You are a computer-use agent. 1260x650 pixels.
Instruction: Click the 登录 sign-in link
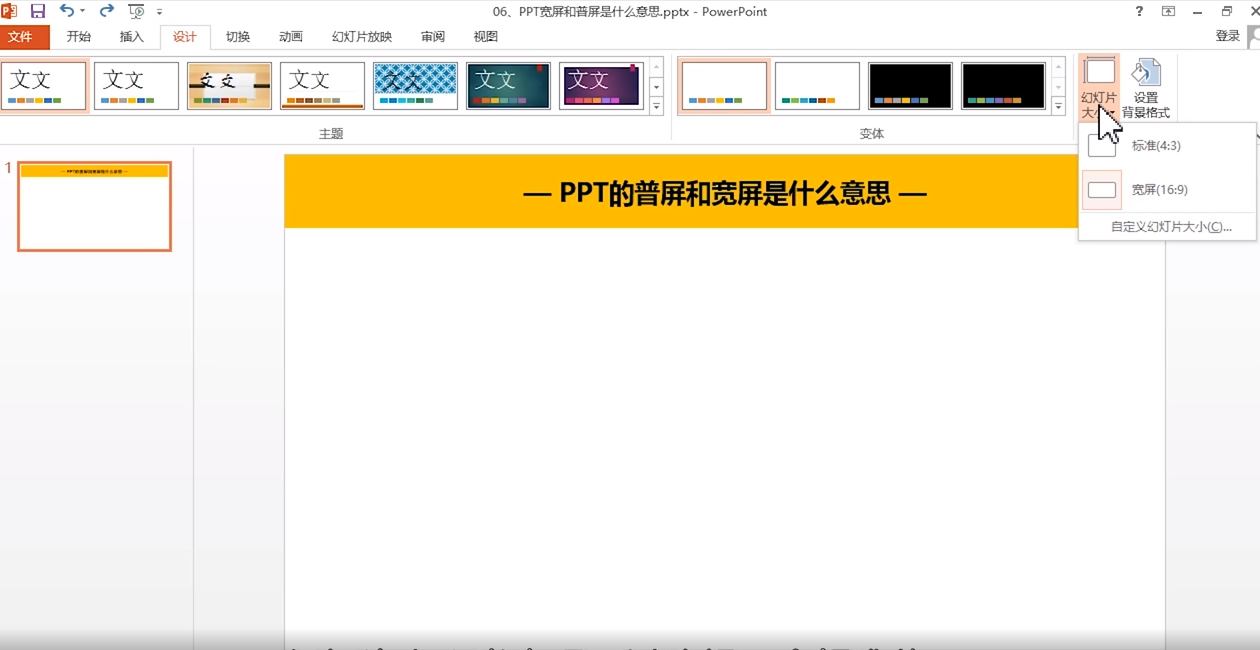tap(1228, 36)
